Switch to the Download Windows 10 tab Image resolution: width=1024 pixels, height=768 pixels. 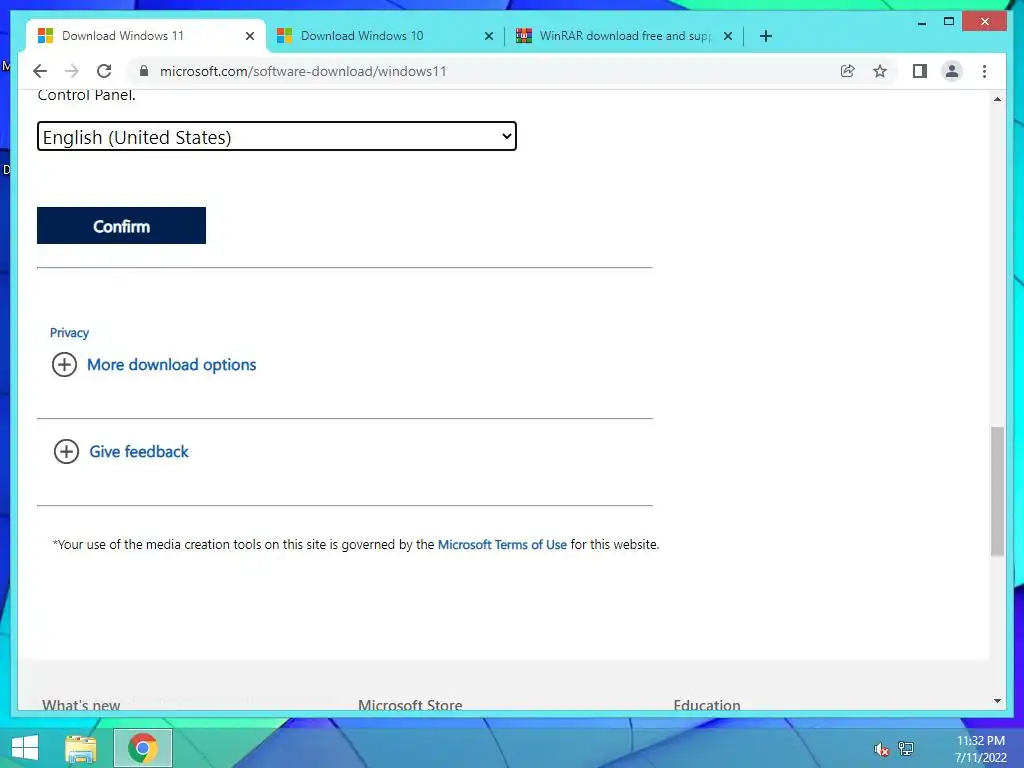tap(385, 36)
